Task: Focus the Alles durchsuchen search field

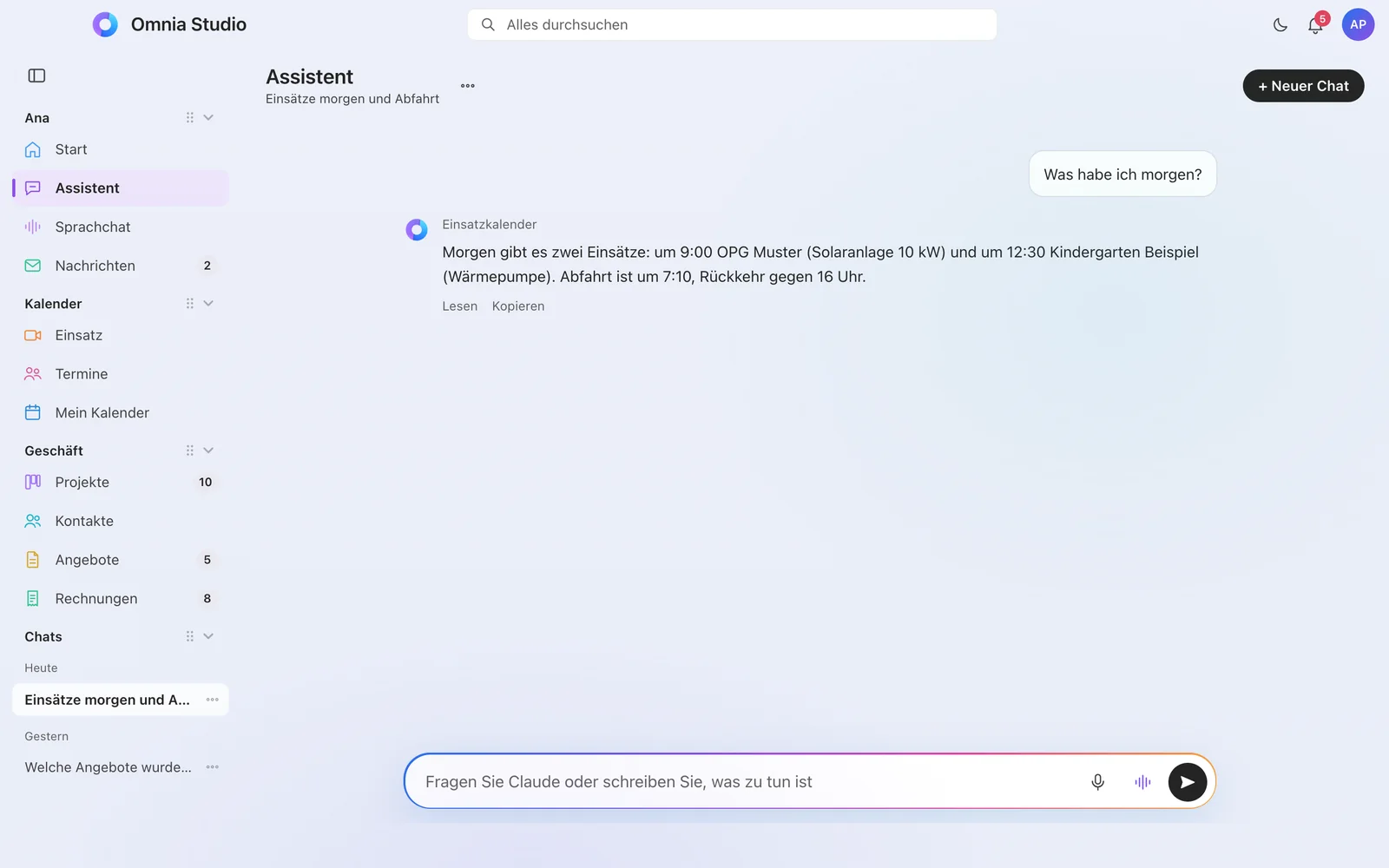Action: 732,25
